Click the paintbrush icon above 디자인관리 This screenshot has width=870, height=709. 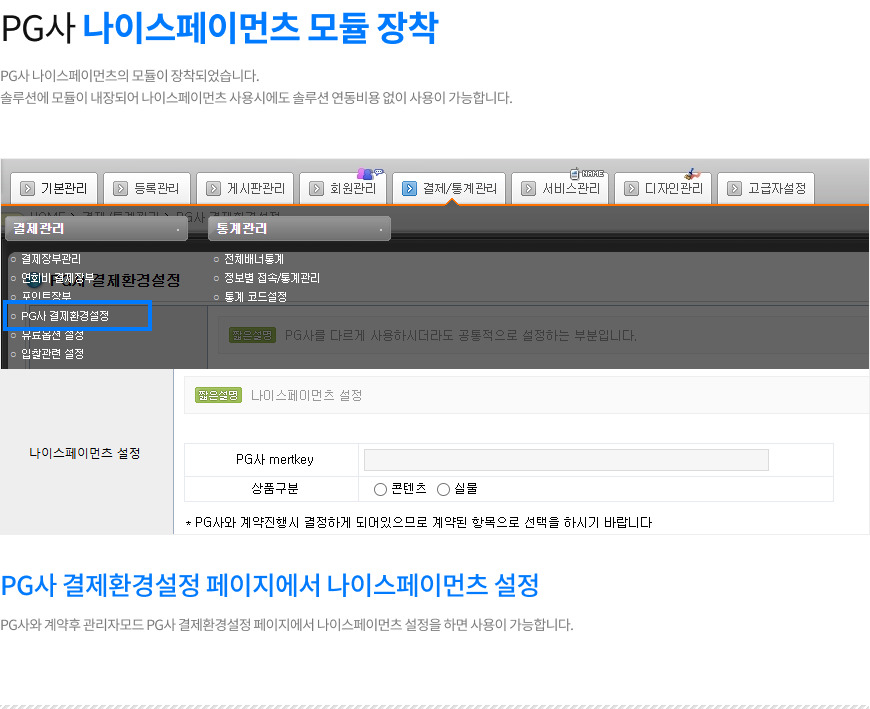(692, 174)
